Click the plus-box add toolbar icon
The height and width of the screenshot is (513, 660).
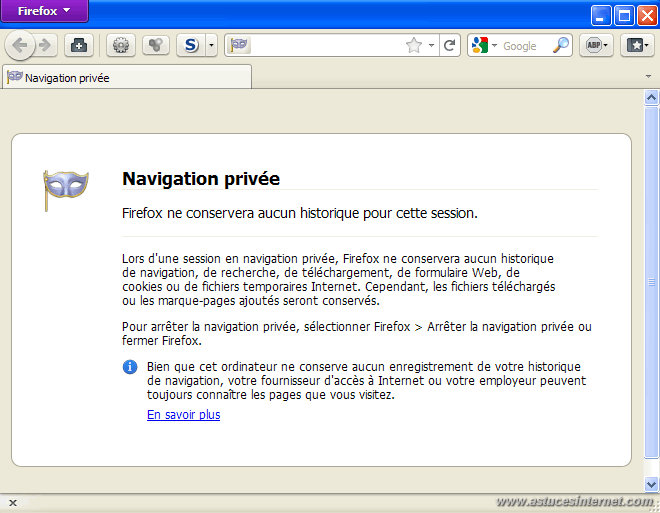pyautogui.click(x=79, y=45)
